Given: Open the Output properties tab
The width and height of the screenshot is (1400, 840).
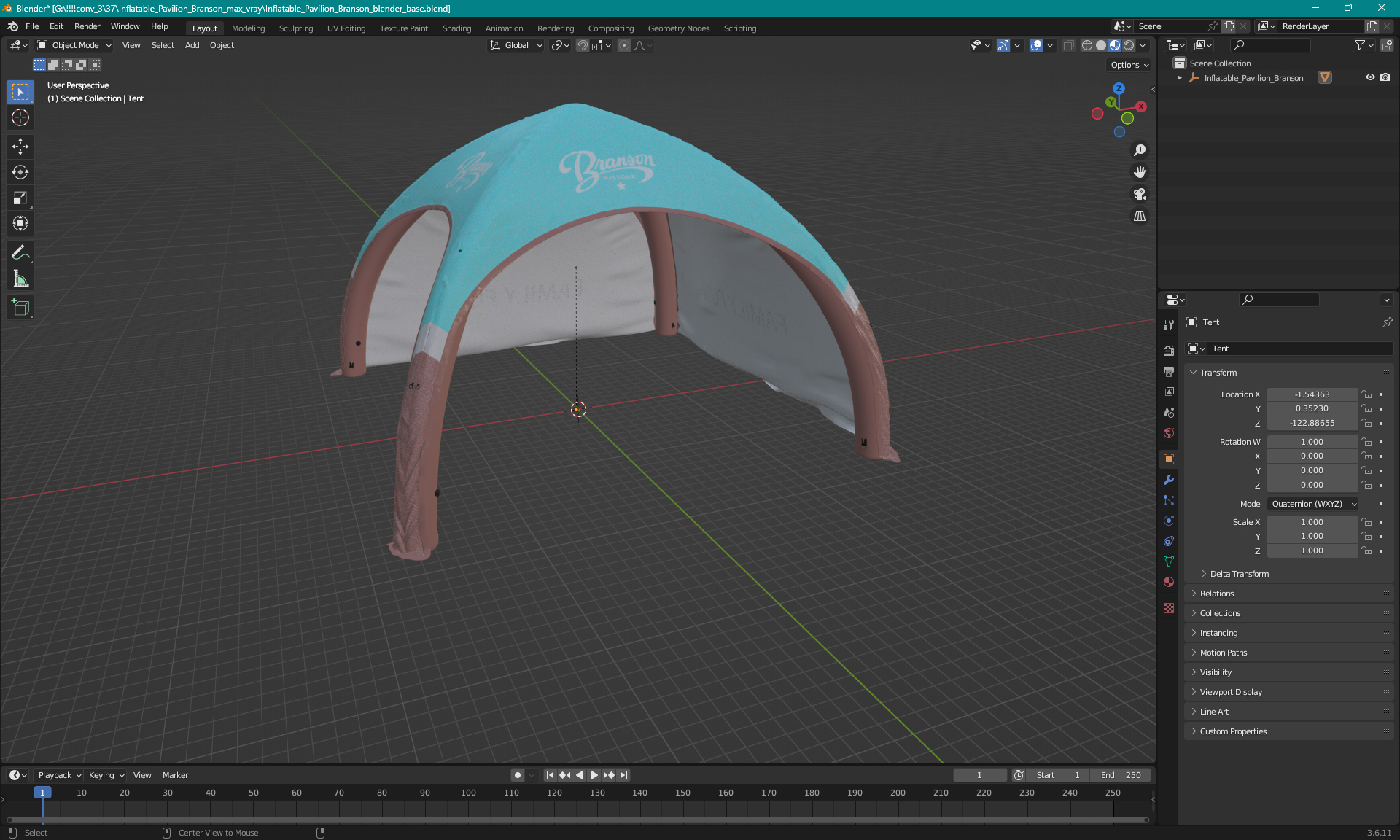Looking at the screenshot, I should tap(1169, 371).
